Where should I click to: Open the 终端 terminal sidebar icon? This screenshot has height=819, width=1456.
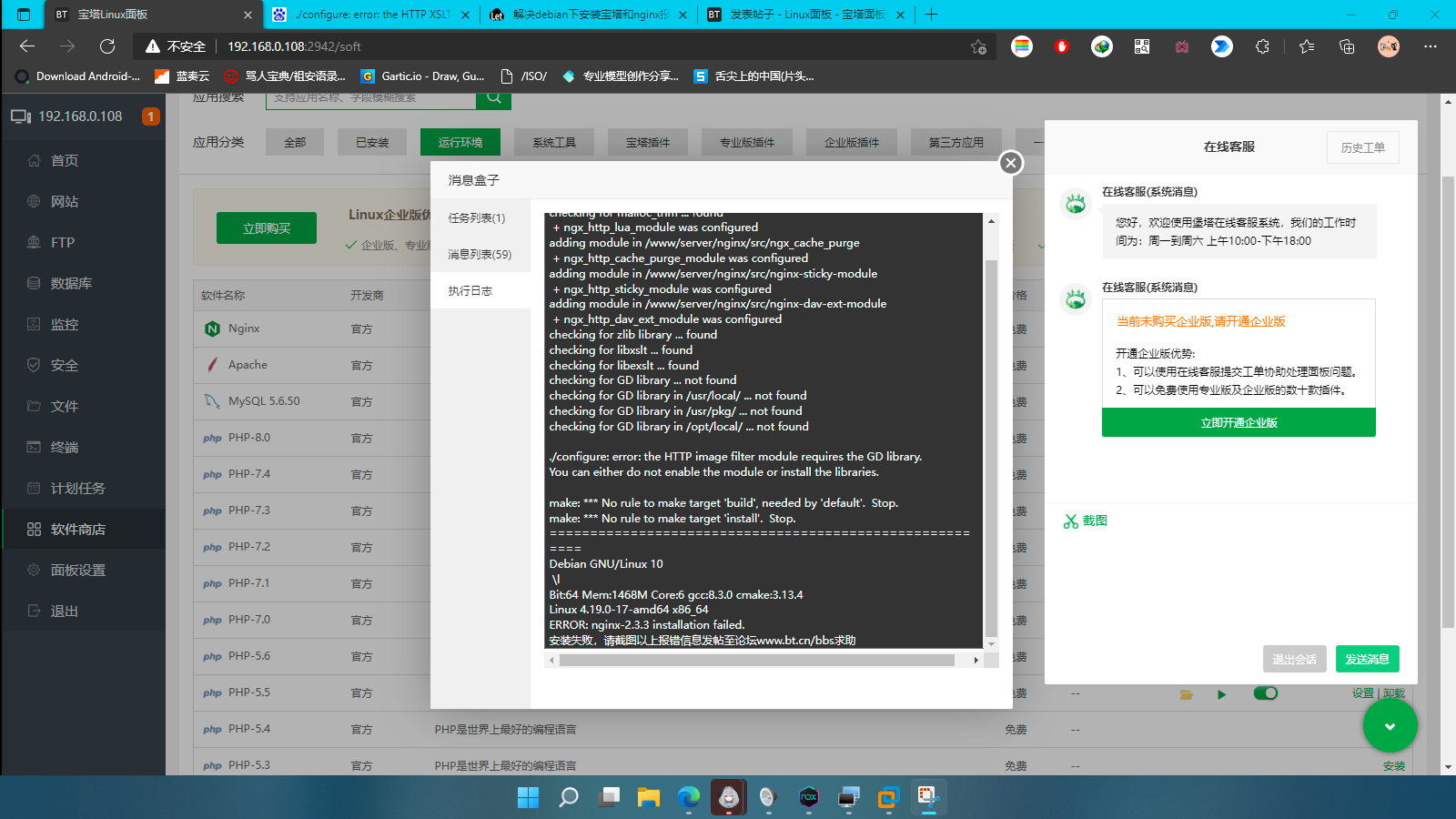(x=34, y=447)
